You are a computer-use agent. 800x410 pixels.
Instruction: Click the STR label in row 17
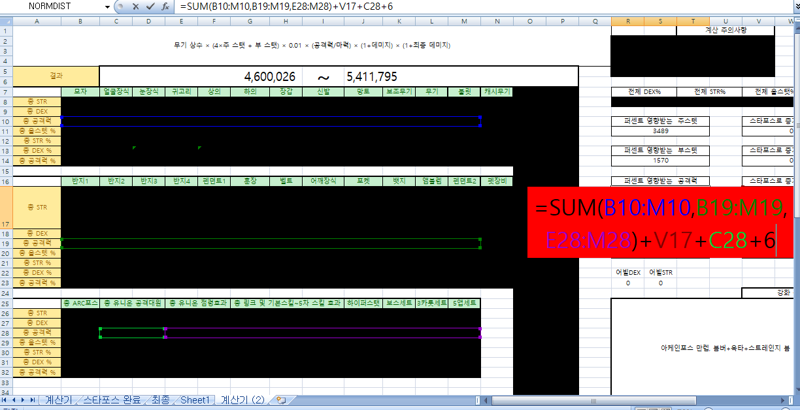37,208
